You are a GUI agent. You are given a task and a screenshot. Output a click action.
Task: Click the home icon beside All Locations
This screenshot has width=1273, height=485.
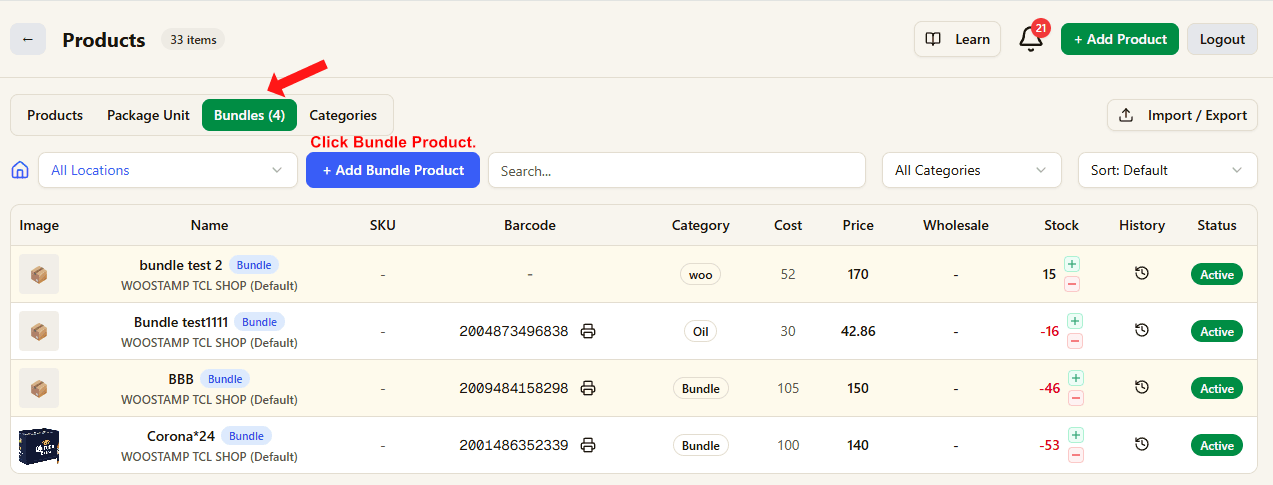19,170
